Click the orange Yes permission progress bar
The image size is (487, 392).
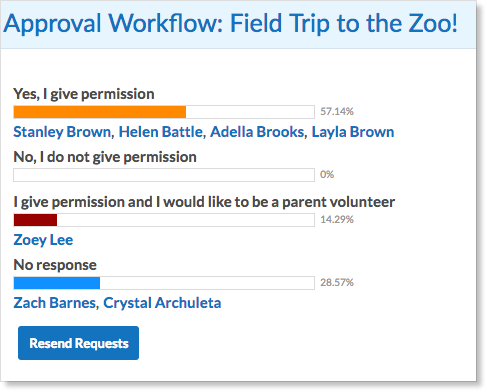tap(164, 112)
